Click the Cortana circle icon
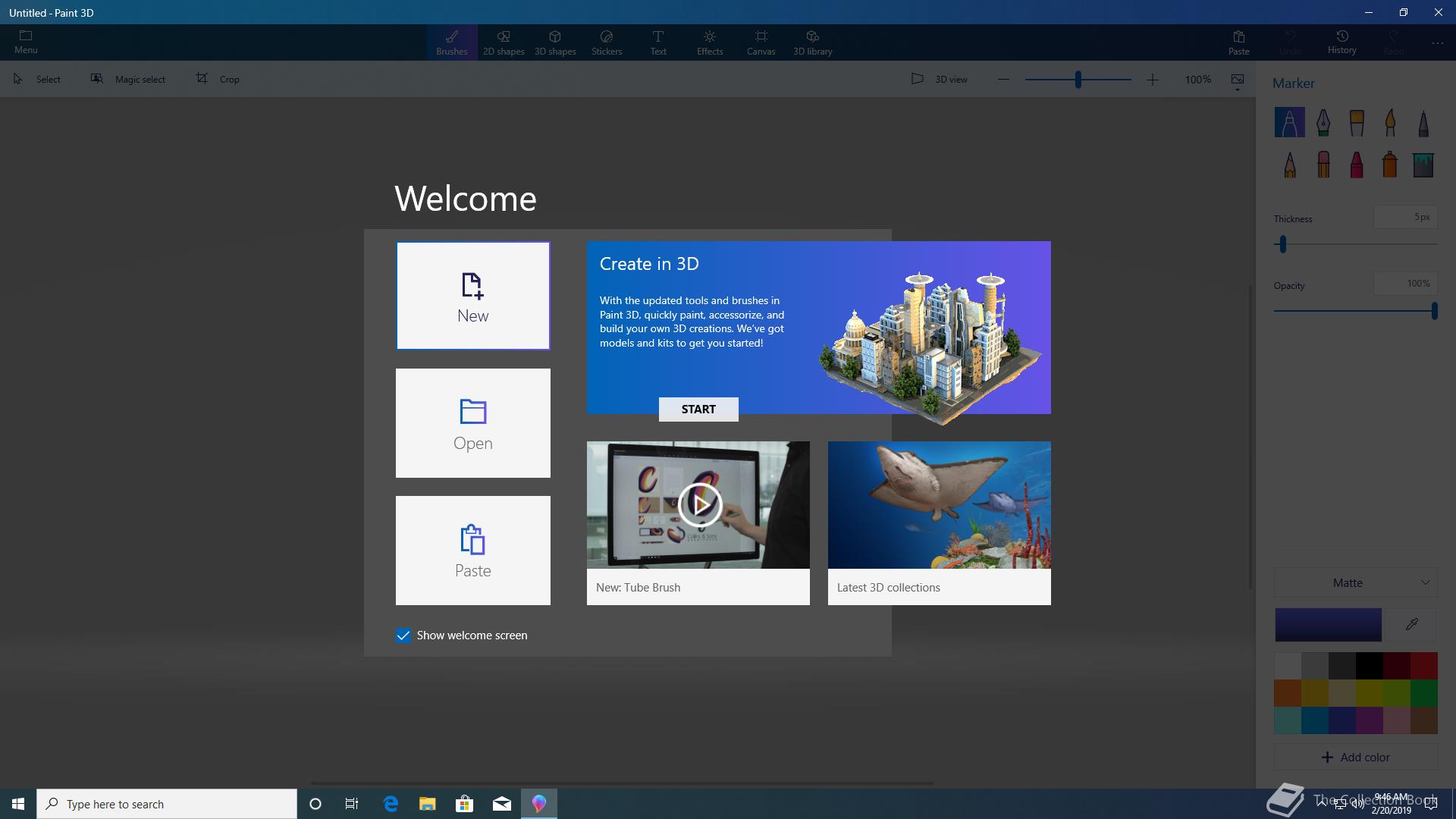 click(315, 804)
